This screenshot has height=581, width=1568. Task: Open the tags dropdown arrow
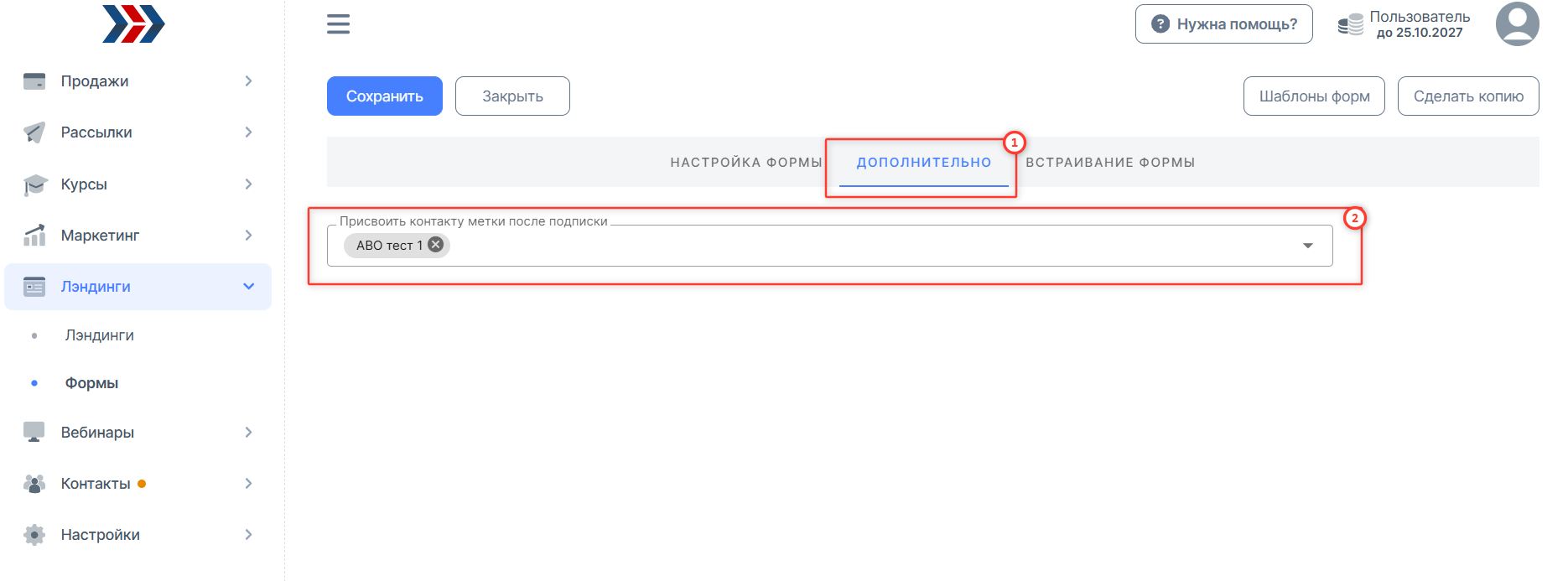(x=1307, y=246)
